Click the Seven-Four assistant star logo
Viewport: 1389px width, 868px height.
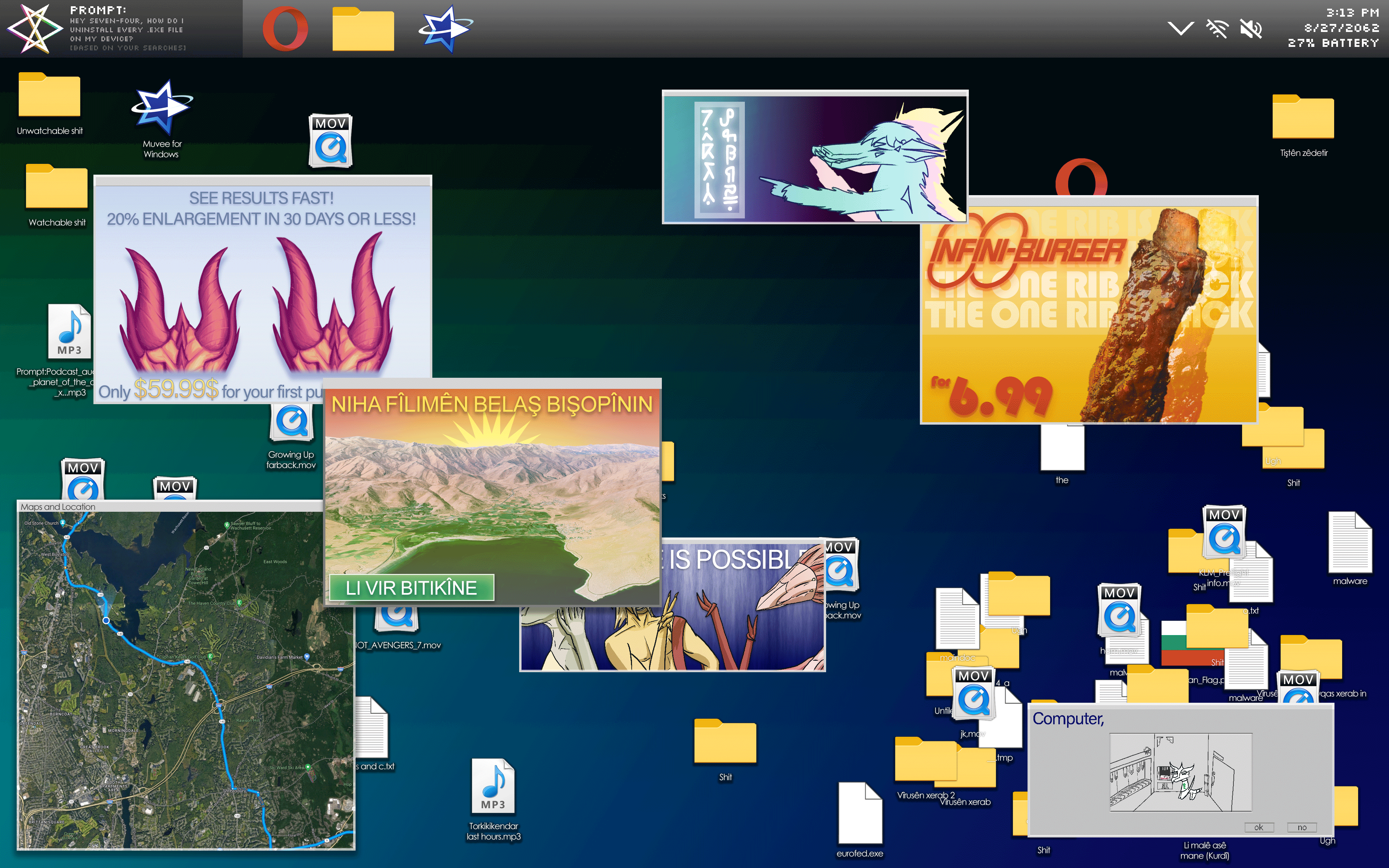tap(34, 29)
